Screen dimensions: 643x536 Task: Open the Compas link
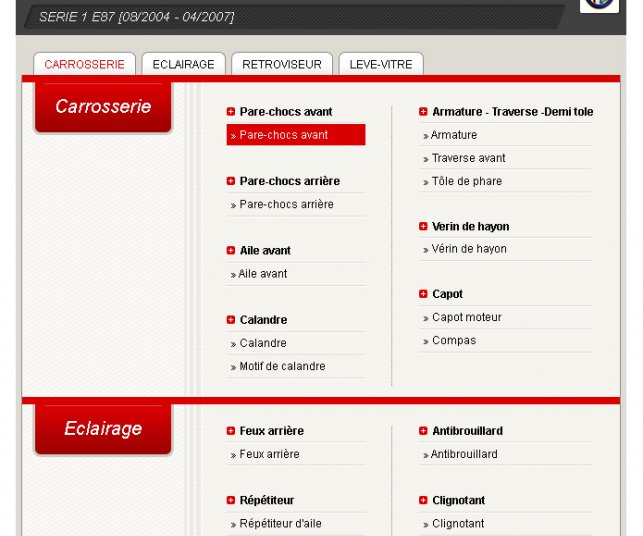tap(454, 340)
